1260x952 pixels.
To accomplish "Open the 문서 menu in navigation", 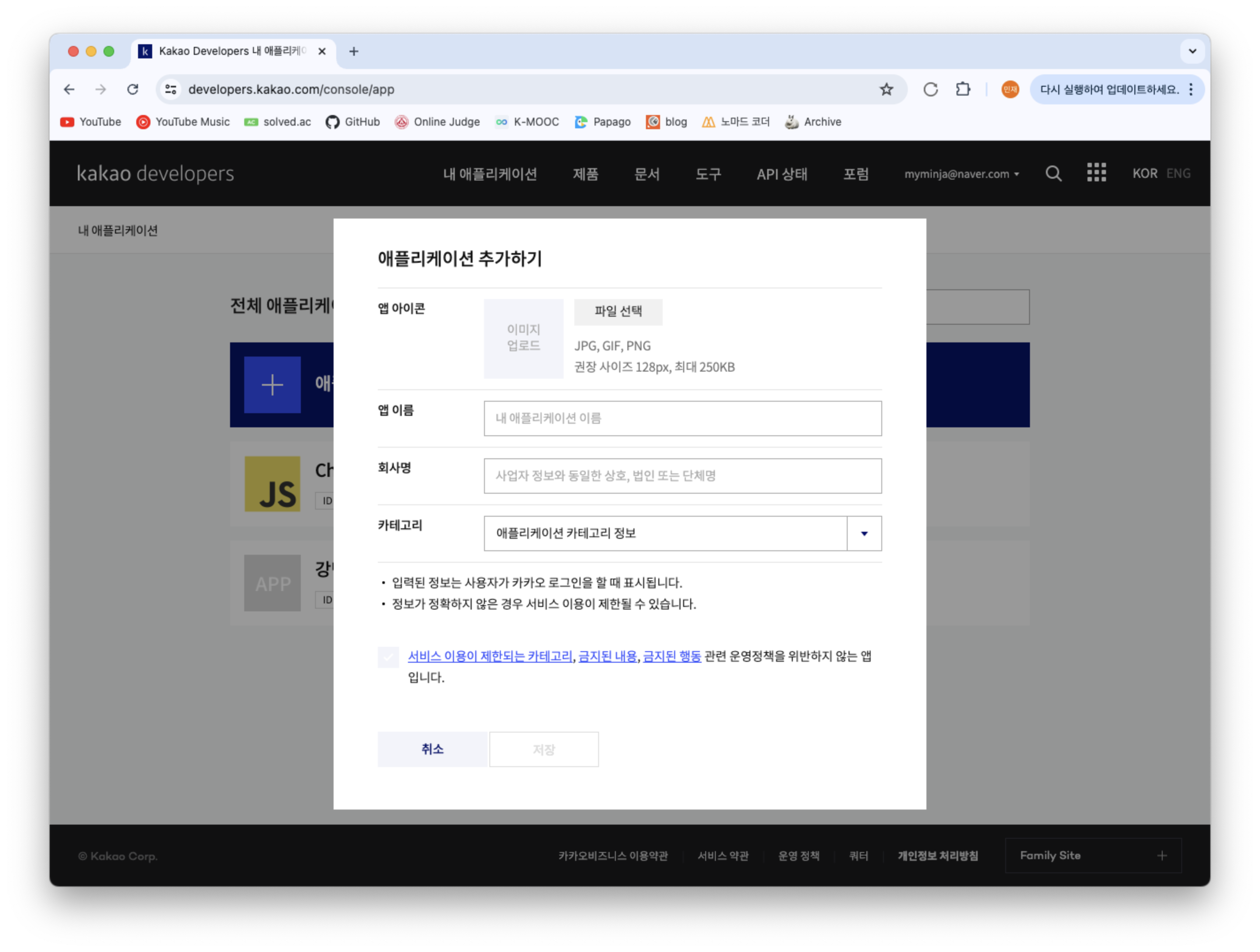I will click(x=646, y=174).
